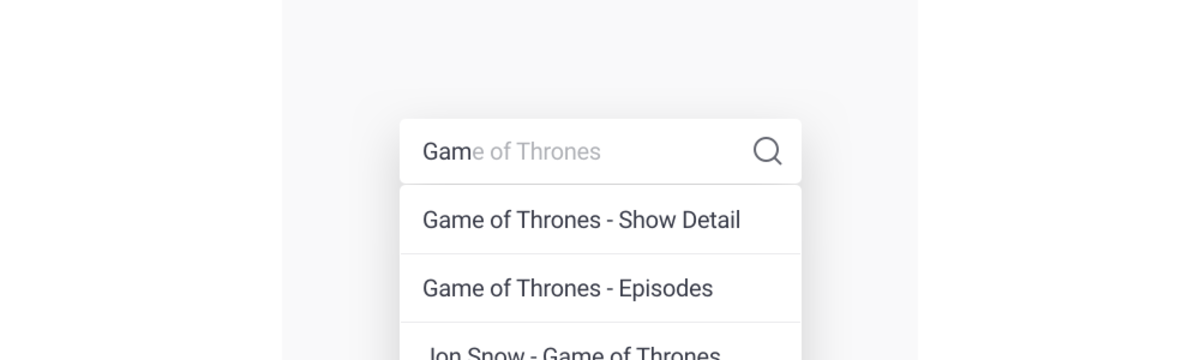Choose 'Game of Thrones - Episodes' suggestion

coord(600,288)
